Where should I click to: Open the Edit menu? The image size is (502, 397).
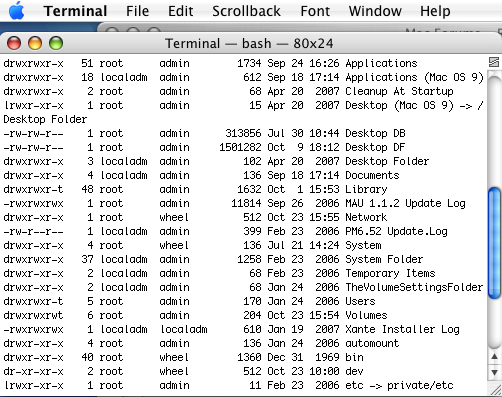click(180, 11)
